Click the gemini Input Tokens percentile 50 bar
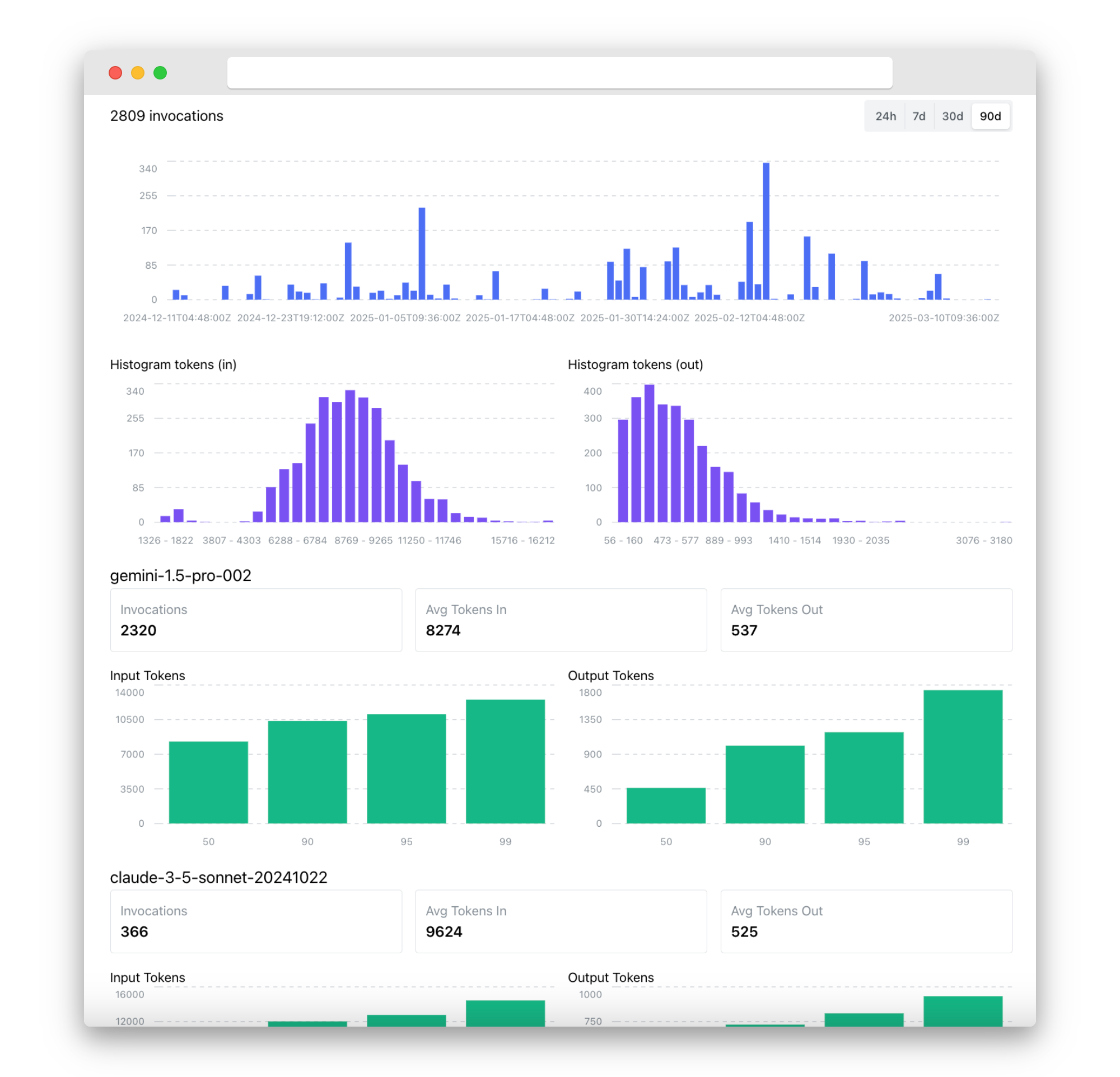 208,783
